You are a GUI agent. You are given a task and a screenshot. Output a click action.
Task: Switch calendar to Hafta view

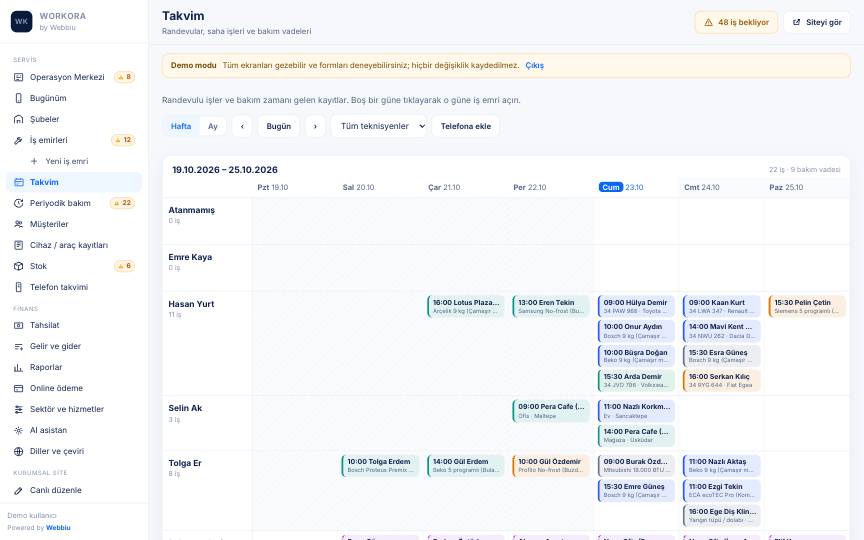click(181, 126)
